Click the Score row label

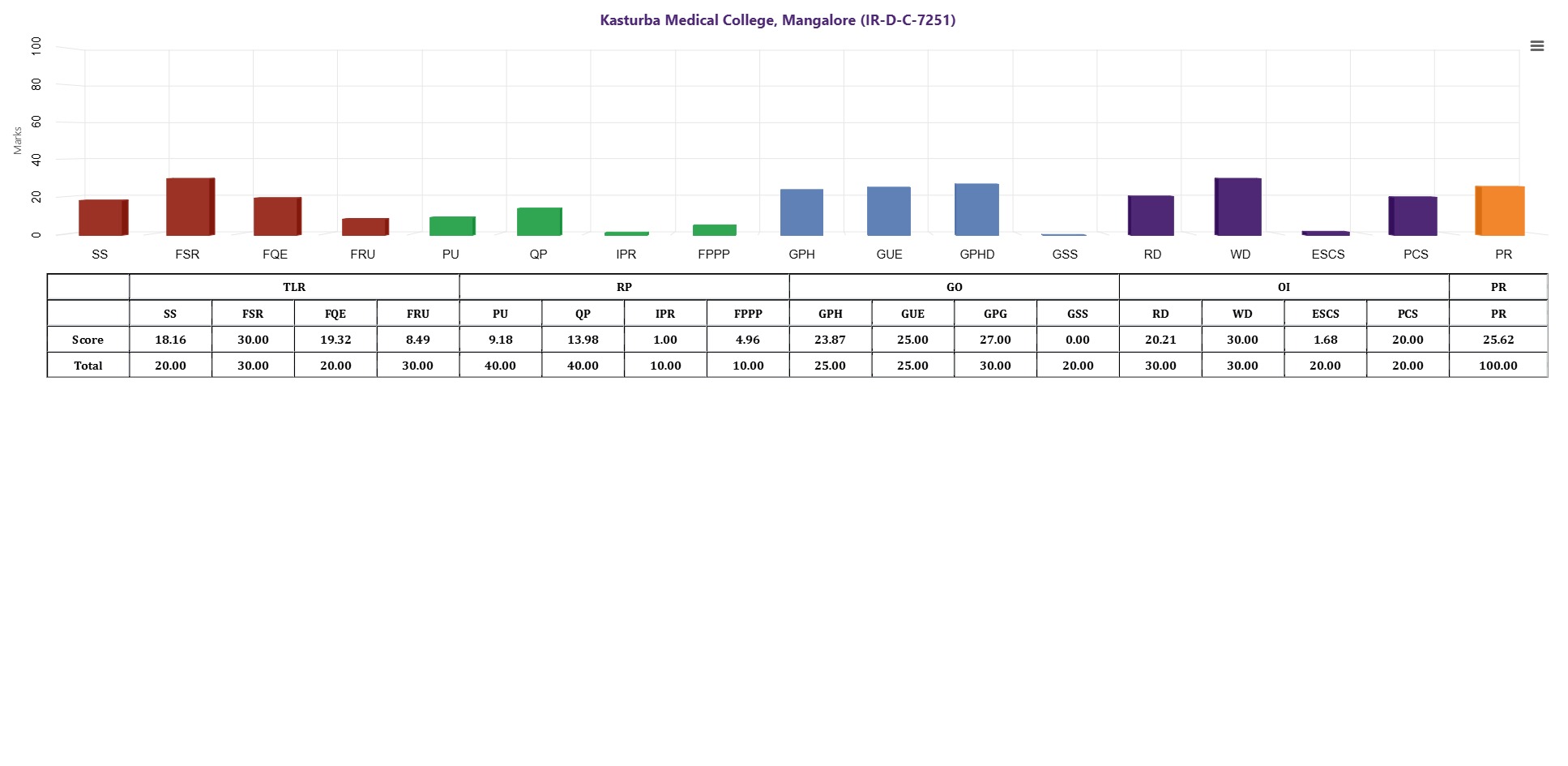point(88,340)
